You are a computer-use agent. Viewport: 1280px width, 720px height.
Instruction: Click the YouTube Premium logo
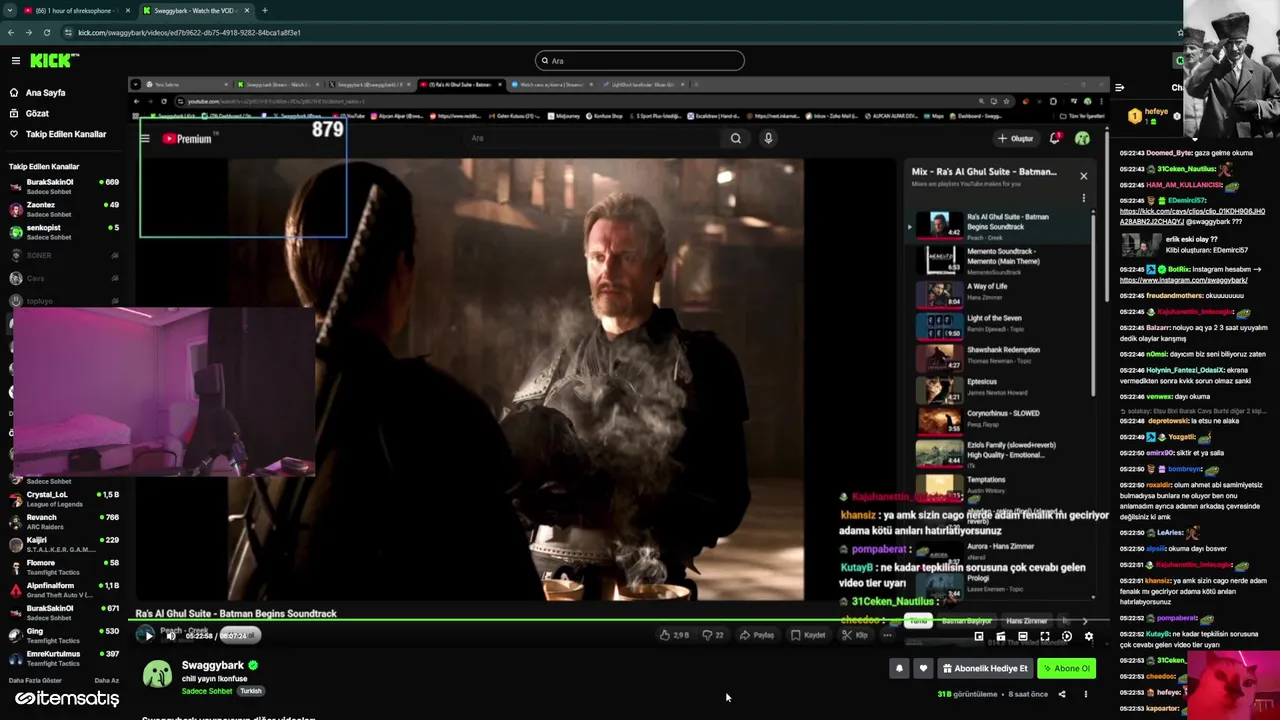coord(189,139)
